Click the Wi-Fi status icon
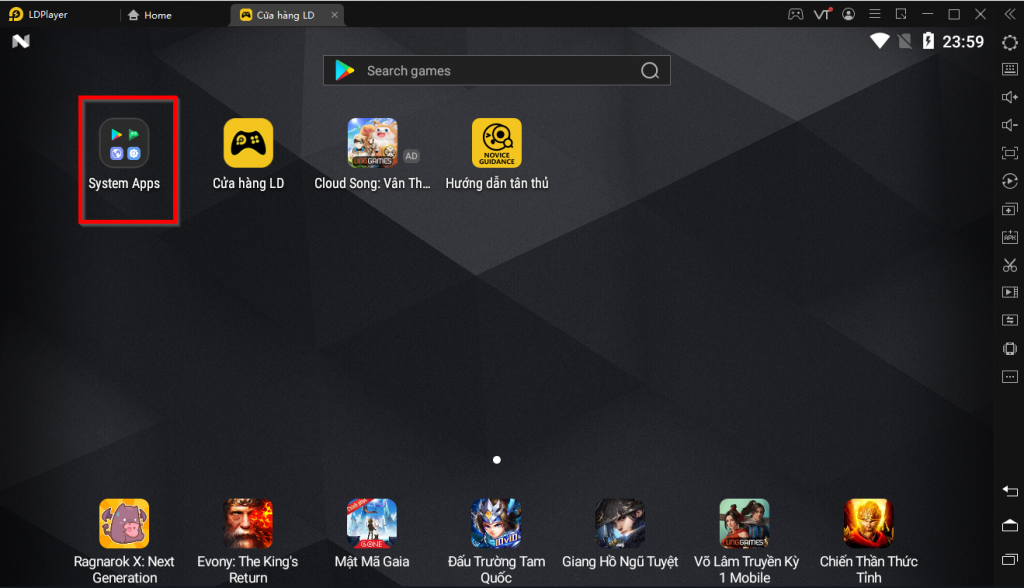This screenshot has width=1024, height=588. tap(880, 41)
